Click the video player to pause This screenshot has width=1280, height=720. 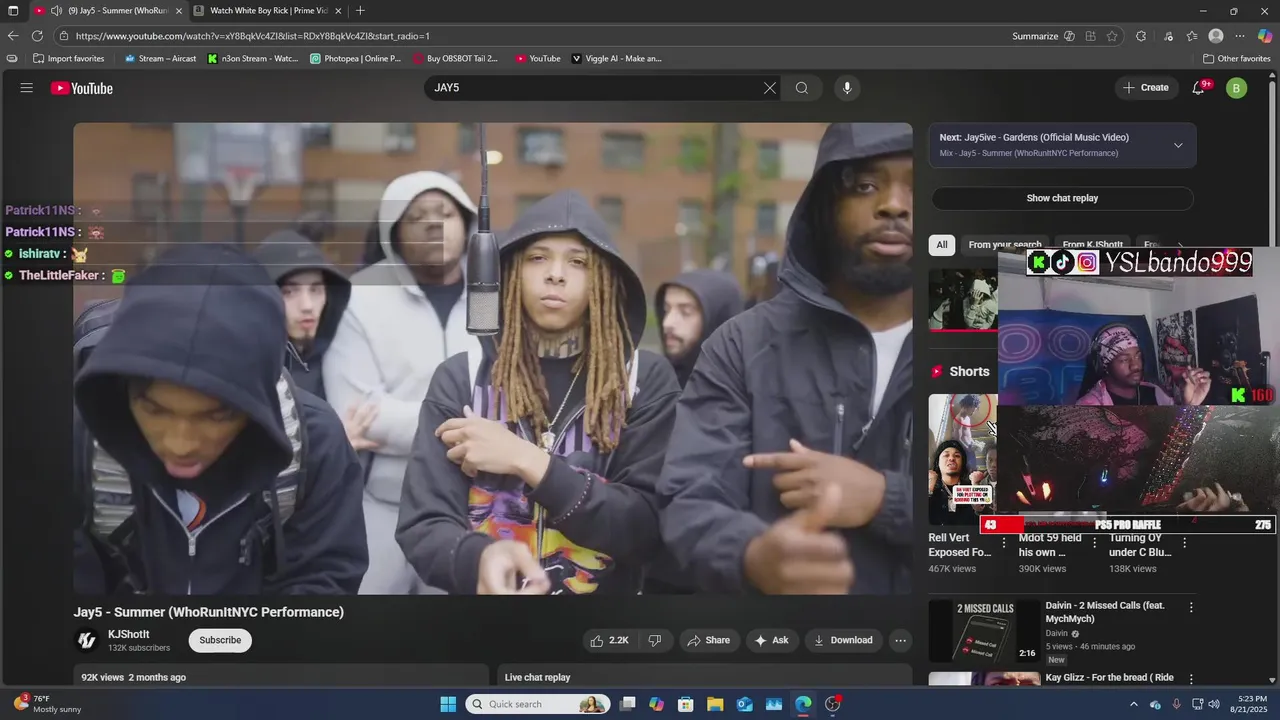pos(492,358)
